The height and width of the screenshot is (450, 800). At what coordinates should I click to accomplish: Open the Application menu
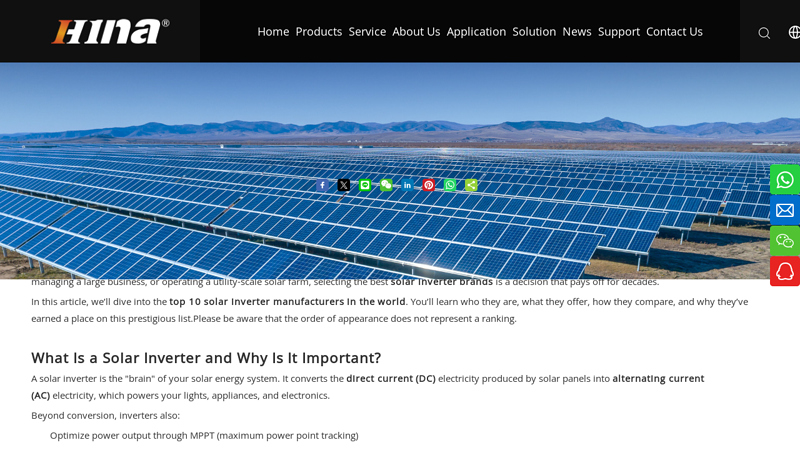477,32
